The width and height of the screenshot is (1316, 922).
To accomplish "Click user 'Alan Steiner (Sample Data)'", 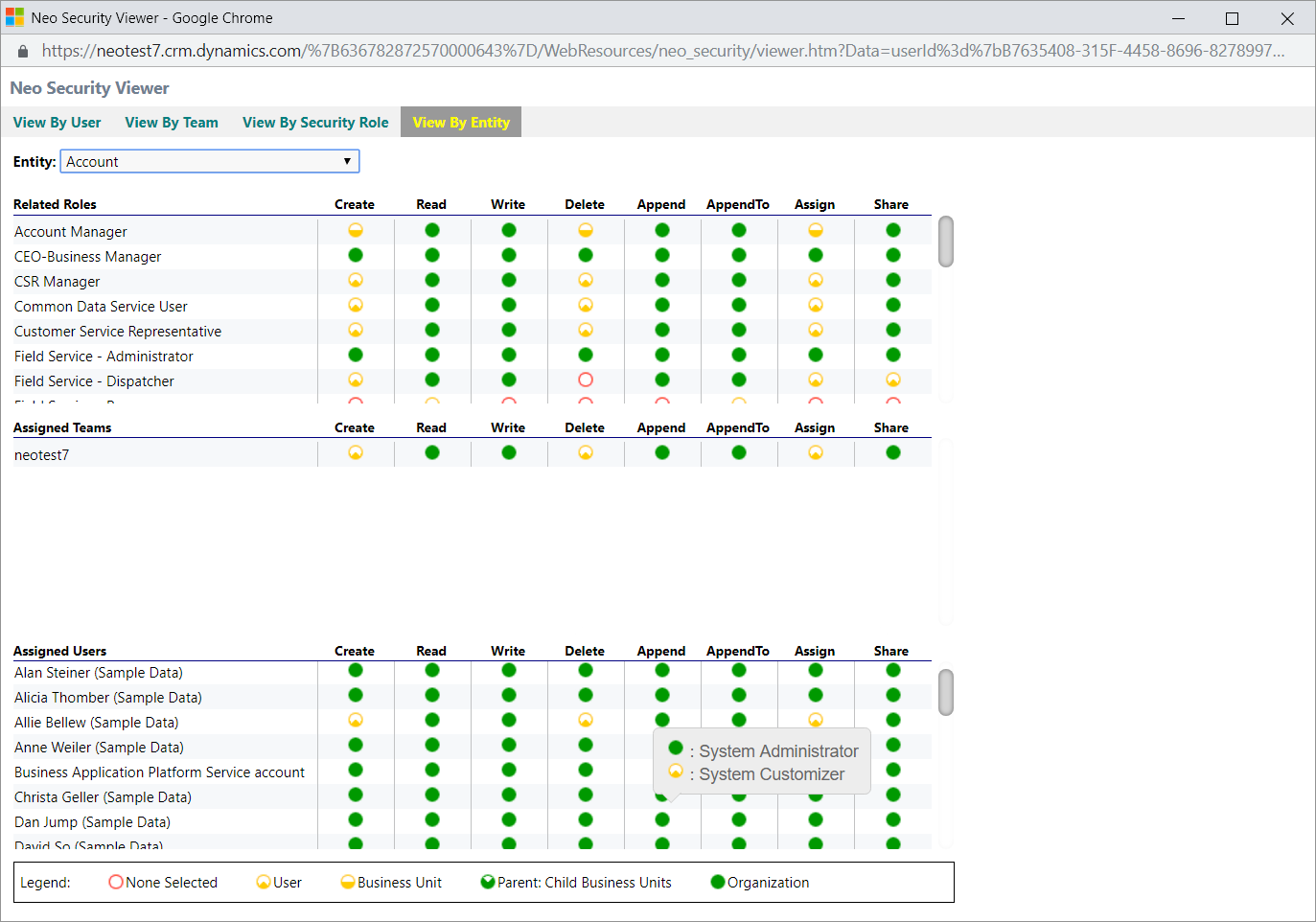I will [x=99, y=673].
